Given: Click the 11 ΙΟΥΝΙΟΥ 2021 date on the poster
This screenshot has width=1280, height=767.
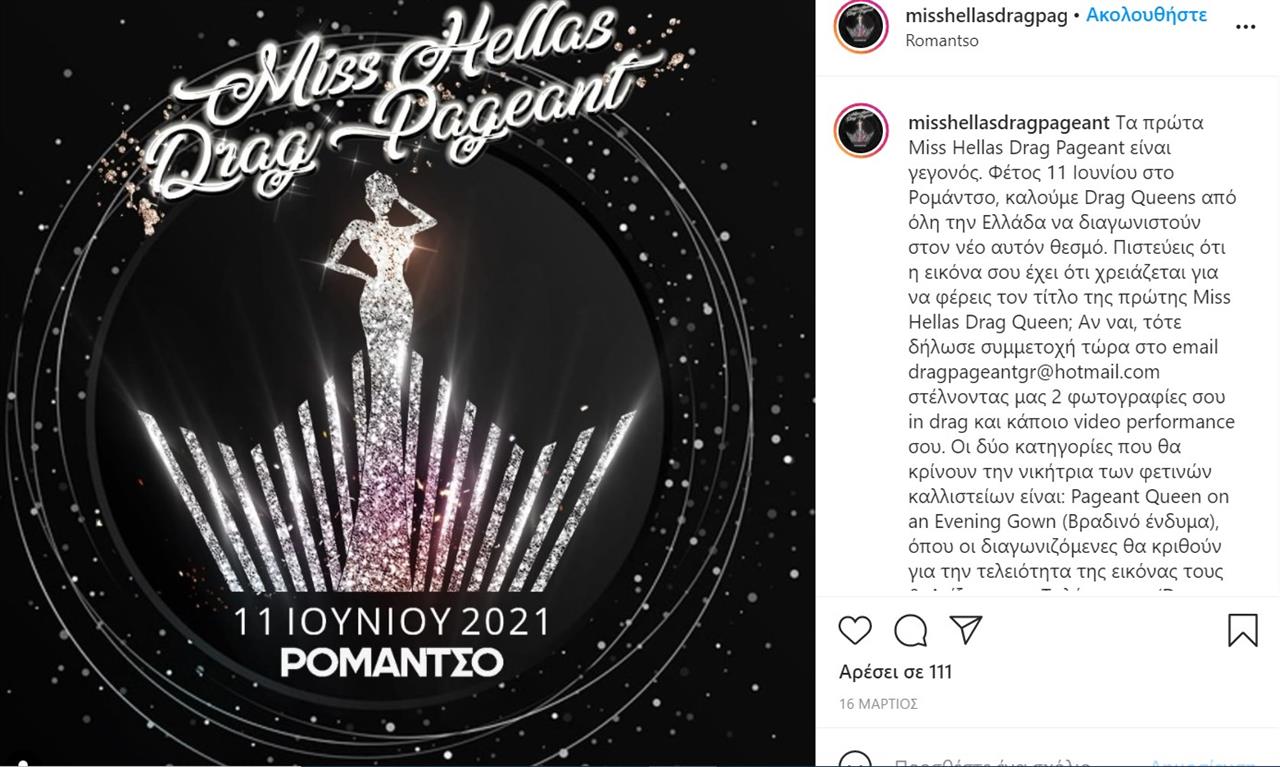Looking at the screenshot, I should (x=391, y=623).
